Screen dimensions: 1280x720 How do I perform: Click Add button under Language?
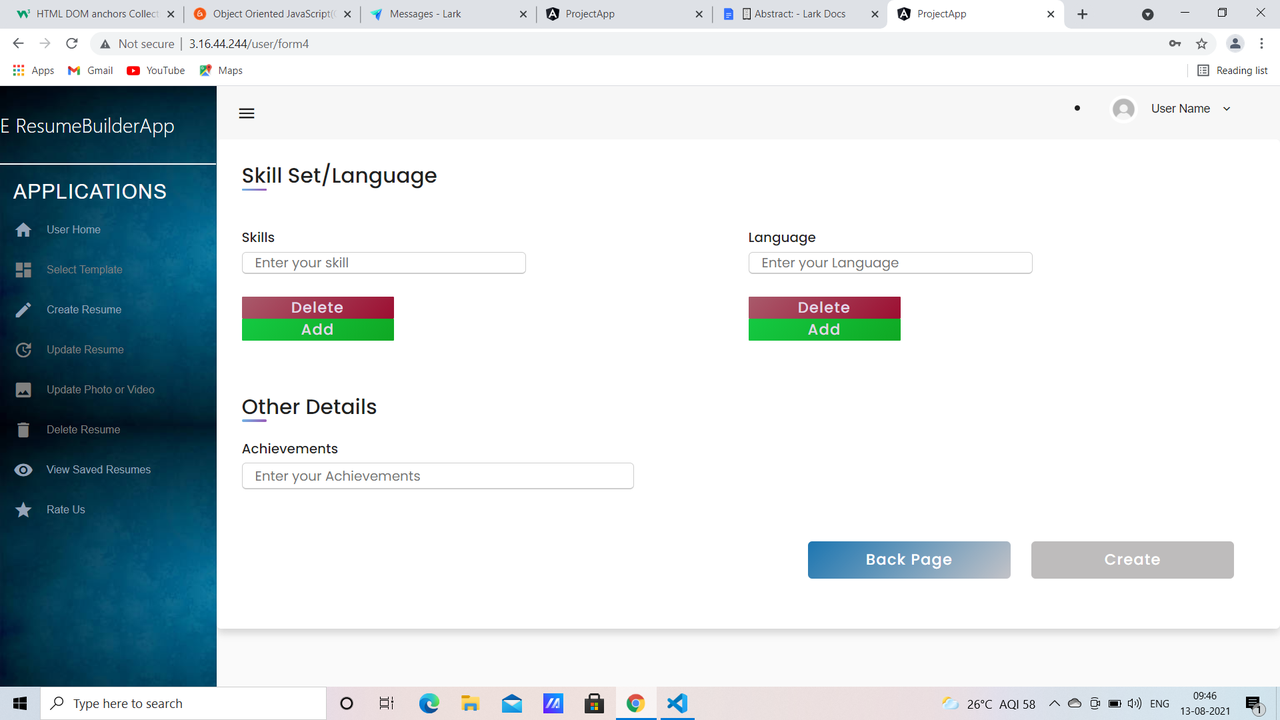[x=824, y=330]
